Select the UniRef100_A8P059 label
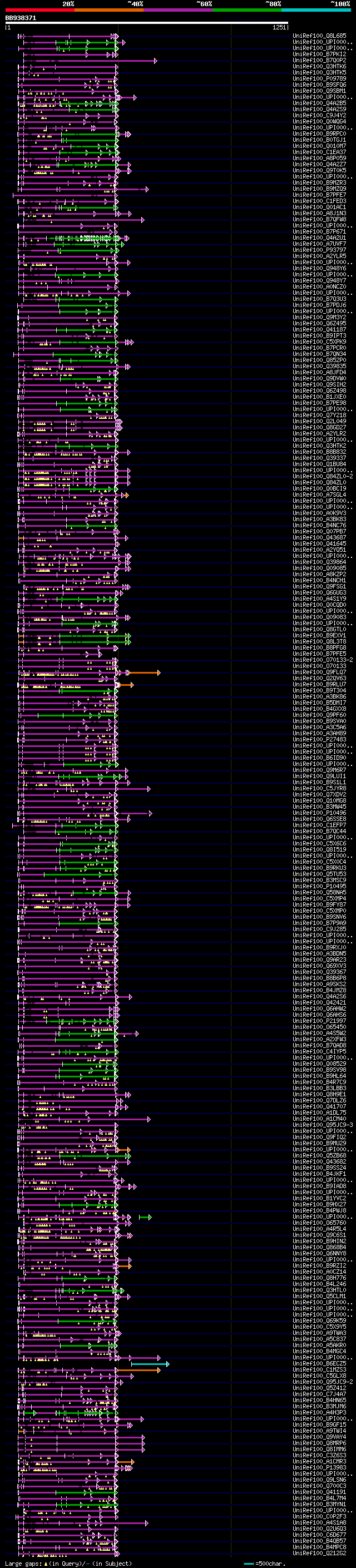Screen dimensions: 356x1568 point(319,159)
